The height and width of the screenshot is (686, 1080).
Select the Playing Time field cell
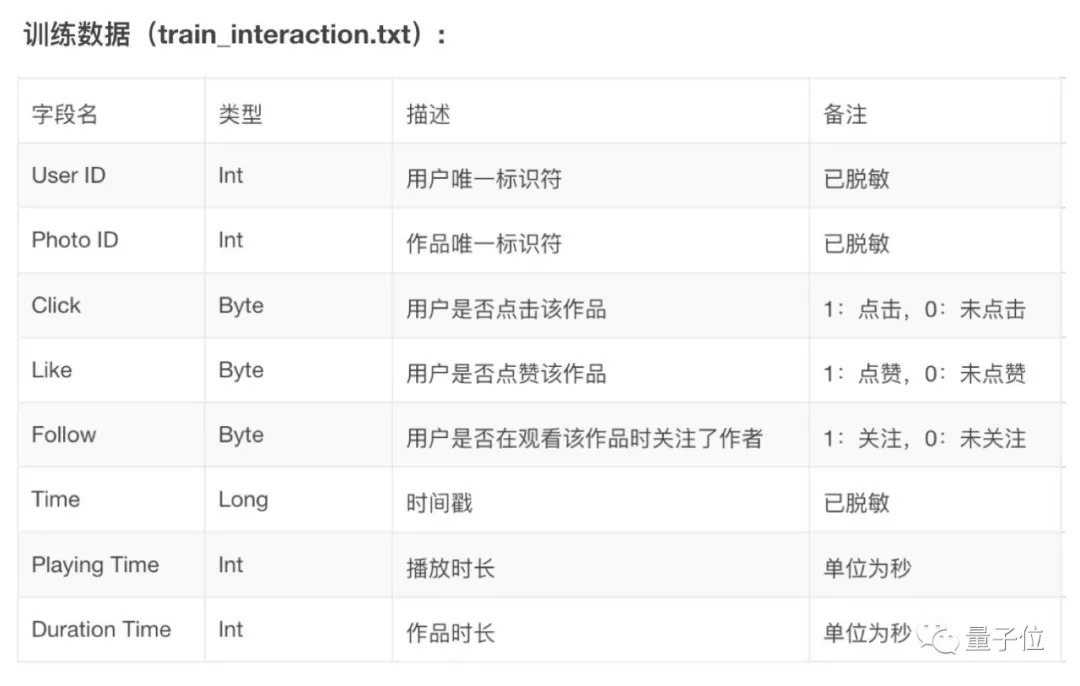click(95, 565)
